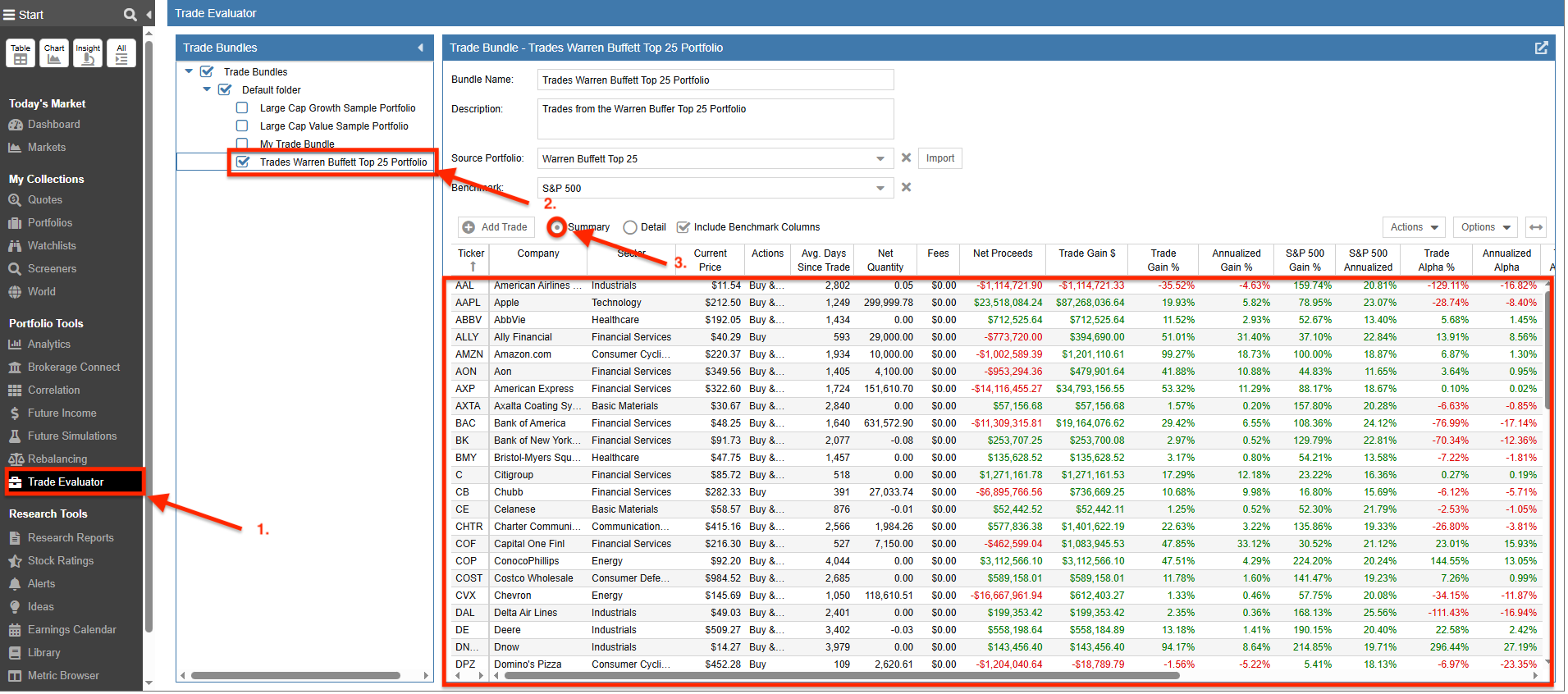Click the fit columns width button
This screenshot has width=1568, height=694.
(1536, 227)
